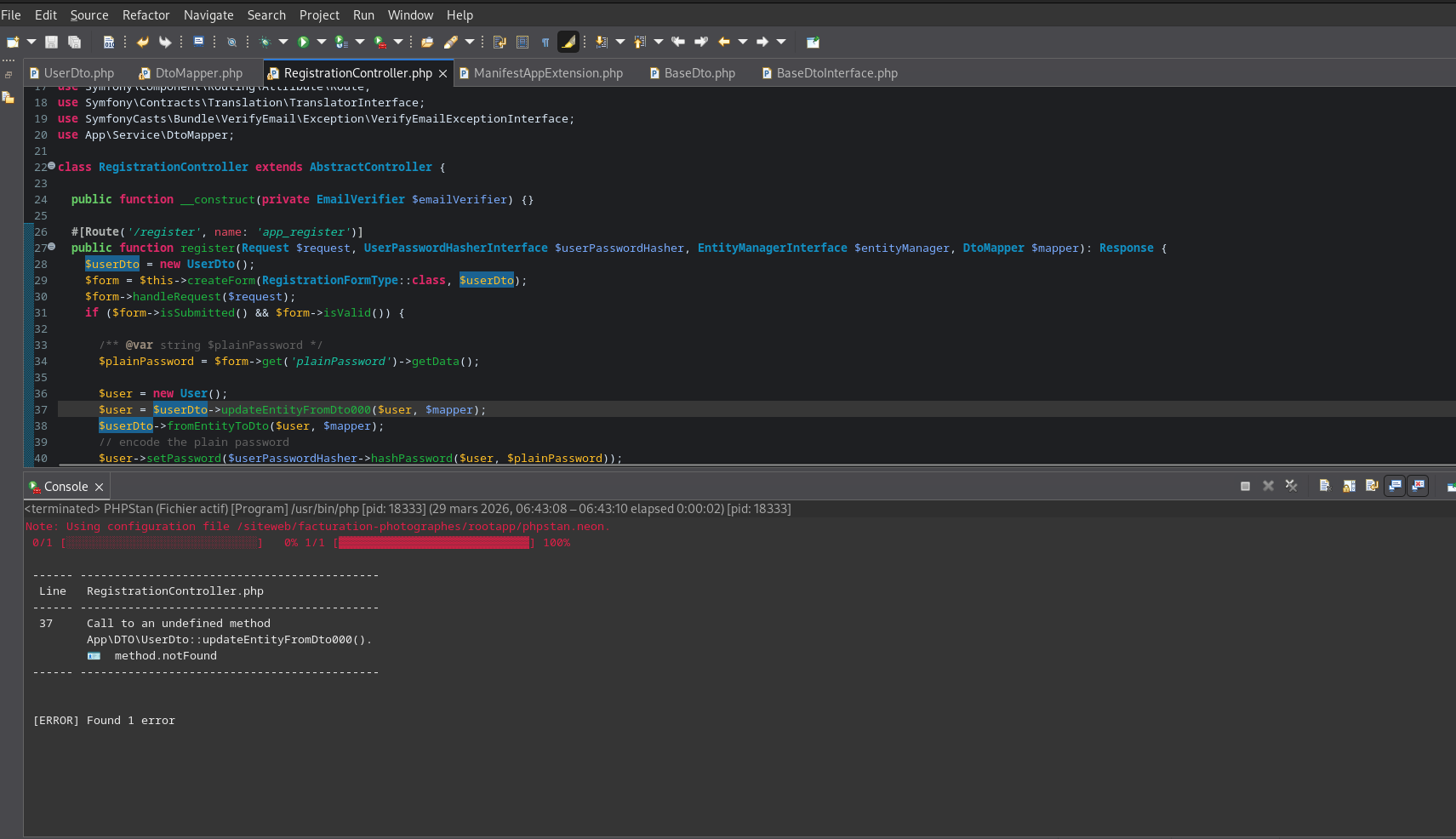Open the Debug button dropdown arrow

283,42
